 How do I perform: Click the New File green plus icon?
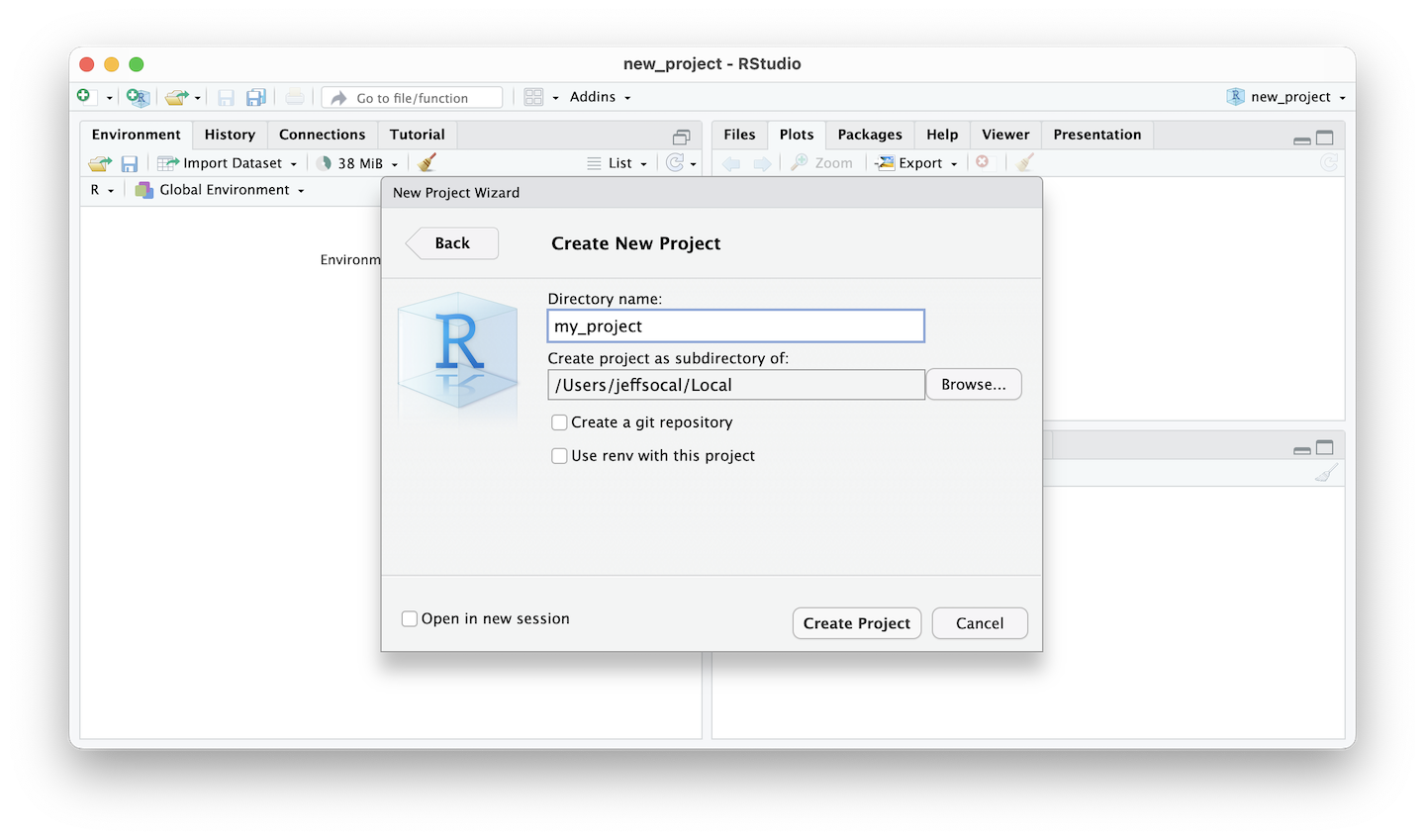[84, 96]
